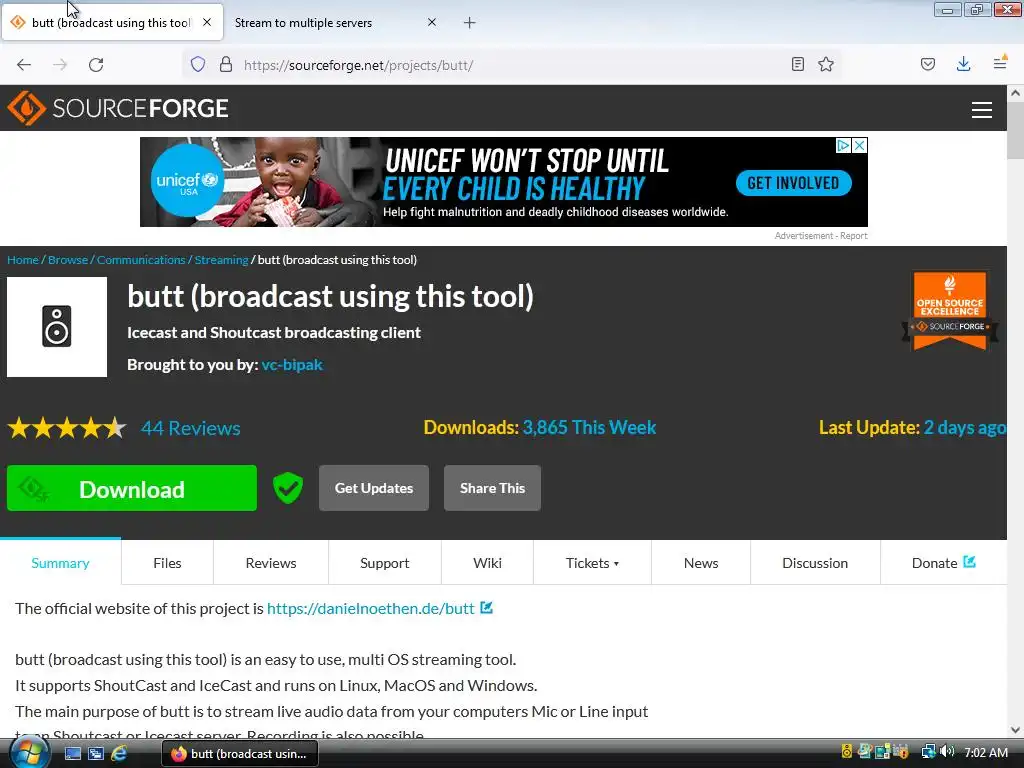Close the butt project browser tab
The height and width of the screenshot is (768, 1024).
coord(206,22)
